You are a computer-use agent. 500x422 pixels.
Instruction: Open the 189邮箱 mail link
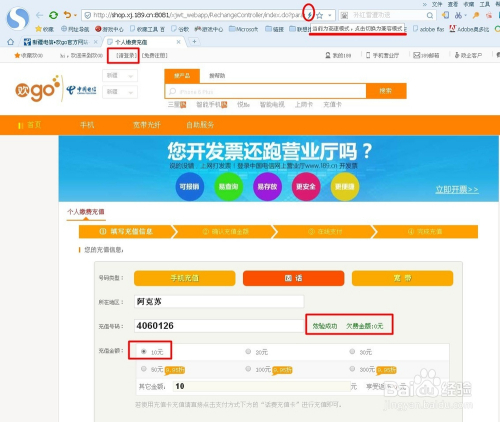coord(426,55)
